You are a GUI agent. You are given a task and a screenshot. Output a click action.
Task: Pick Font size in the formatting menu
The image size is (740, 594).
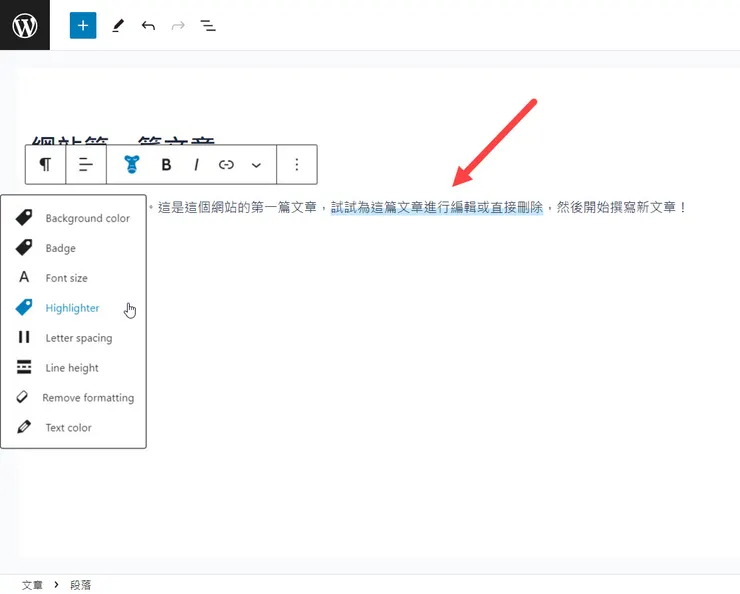point(74,278)
